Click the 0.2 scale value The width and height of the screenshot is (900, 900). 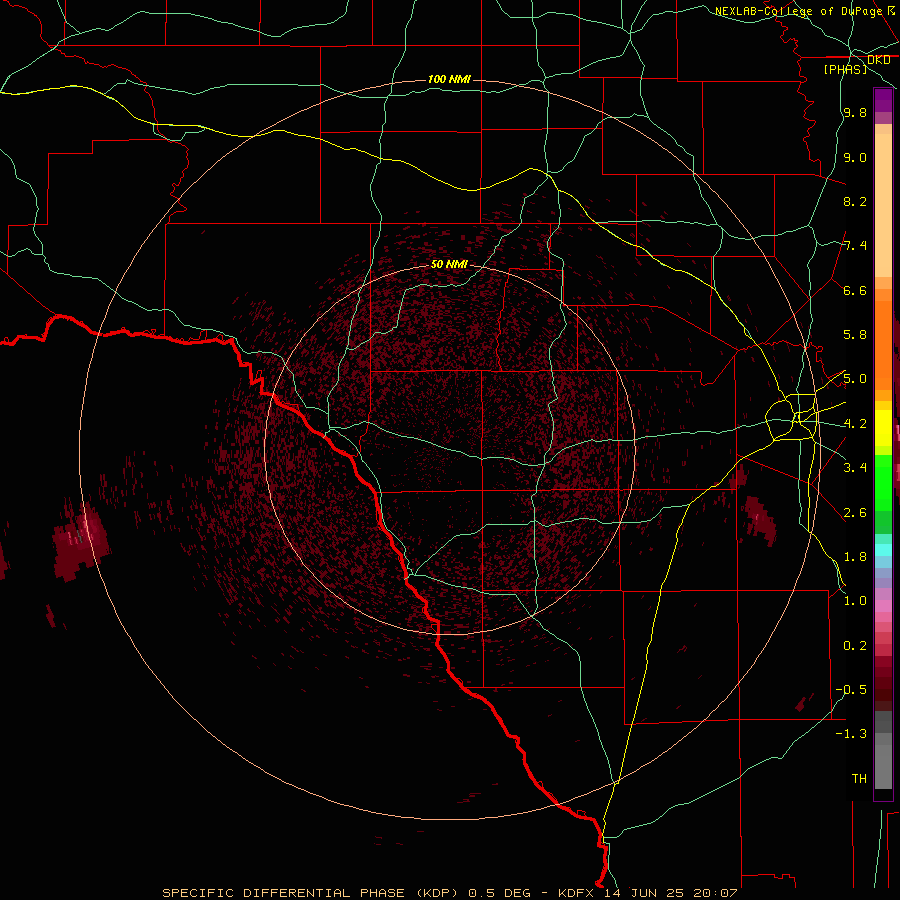(x=855, y=646)
